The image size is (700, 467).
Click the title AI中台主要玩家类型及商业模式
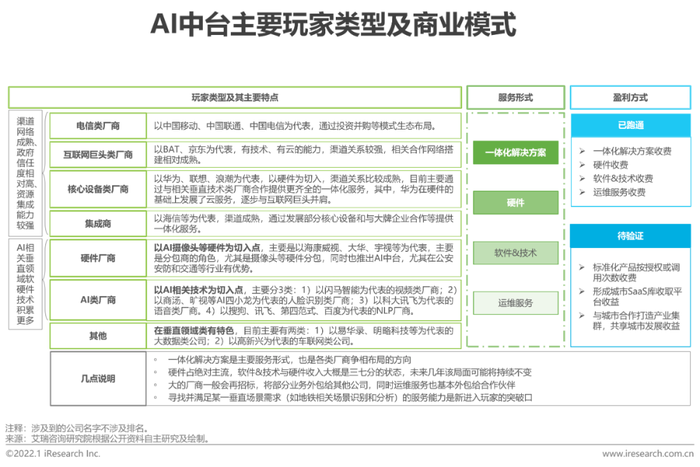click(333, 24)
